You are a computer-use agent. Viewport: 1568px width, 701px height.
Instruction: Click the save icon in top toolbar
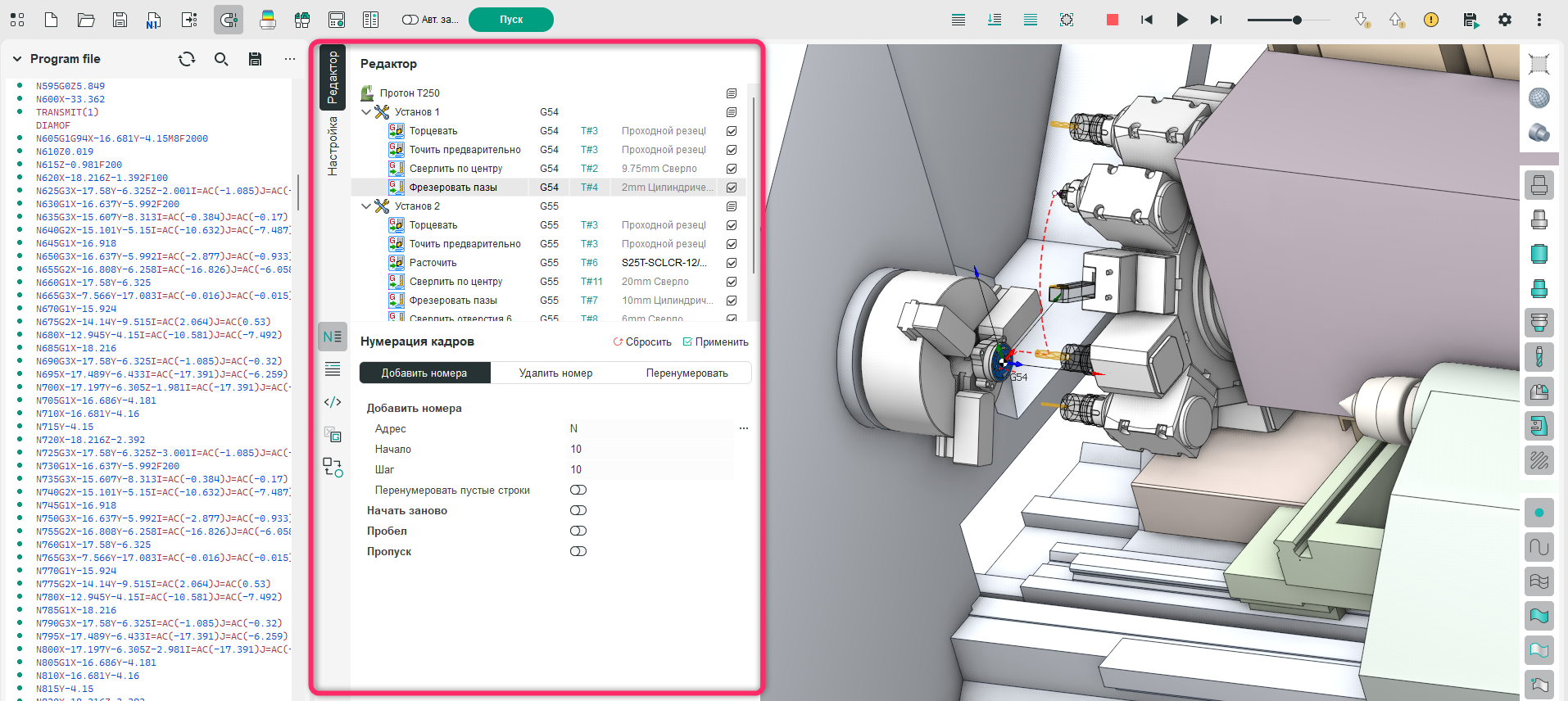(x=120, y=20)
